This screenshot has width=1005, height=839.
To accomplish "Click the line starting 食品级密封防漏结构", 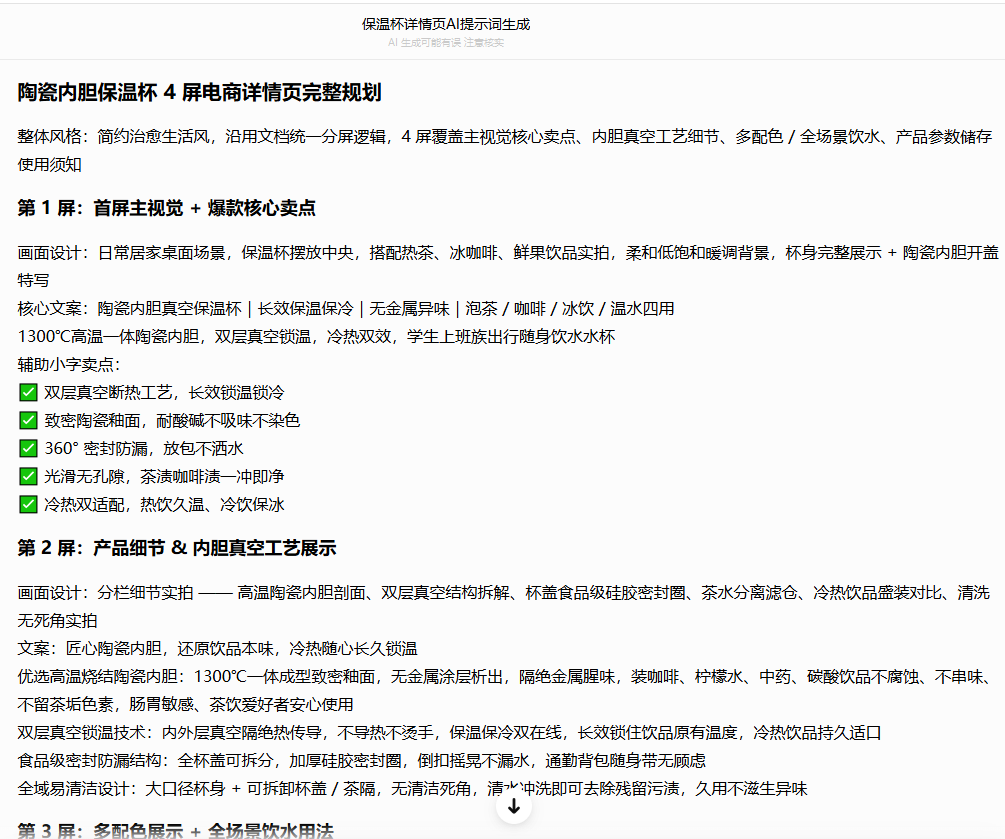I will pyautogui.click(x=361, y=761).
